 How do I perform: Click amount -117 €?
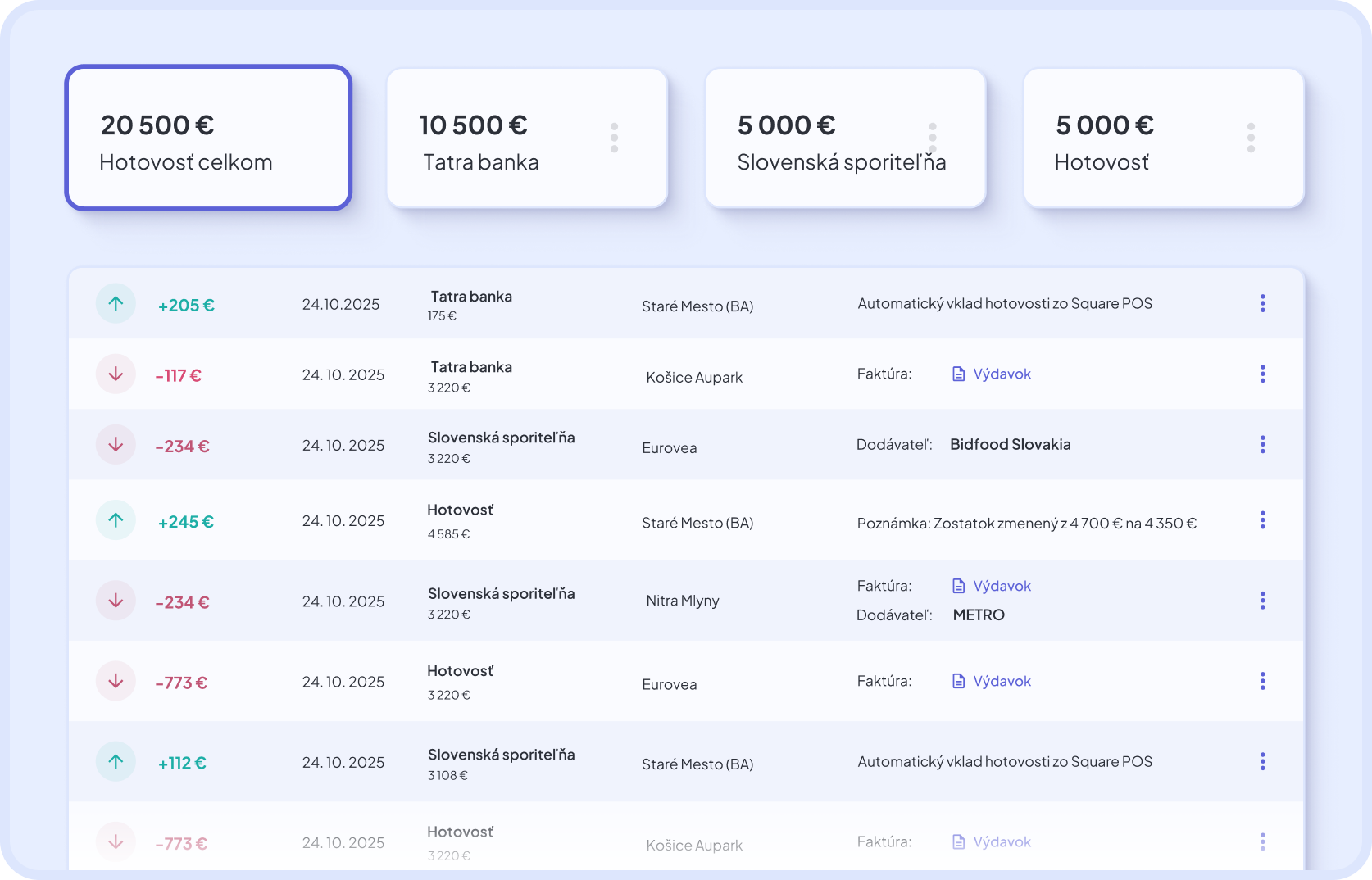(179, 376)
